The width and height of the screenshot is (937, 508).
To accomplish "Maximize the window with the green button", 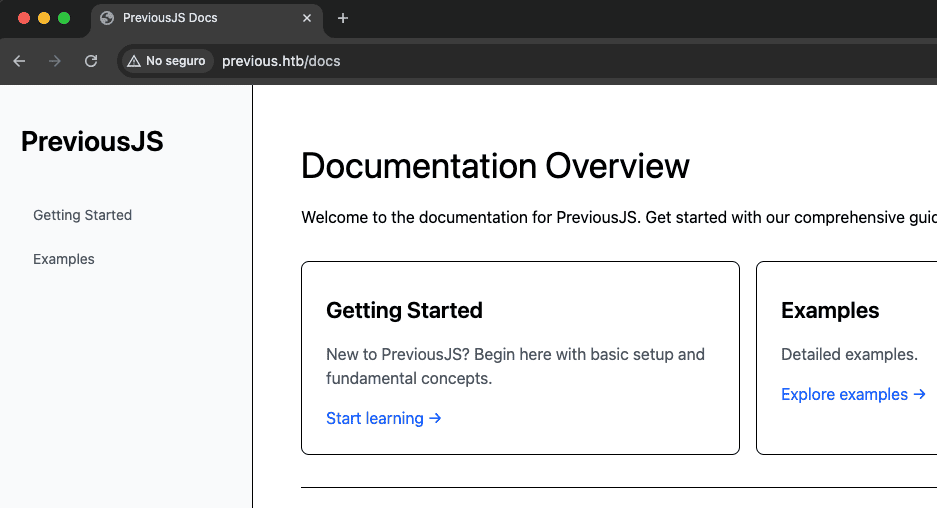I will point(64,18).
